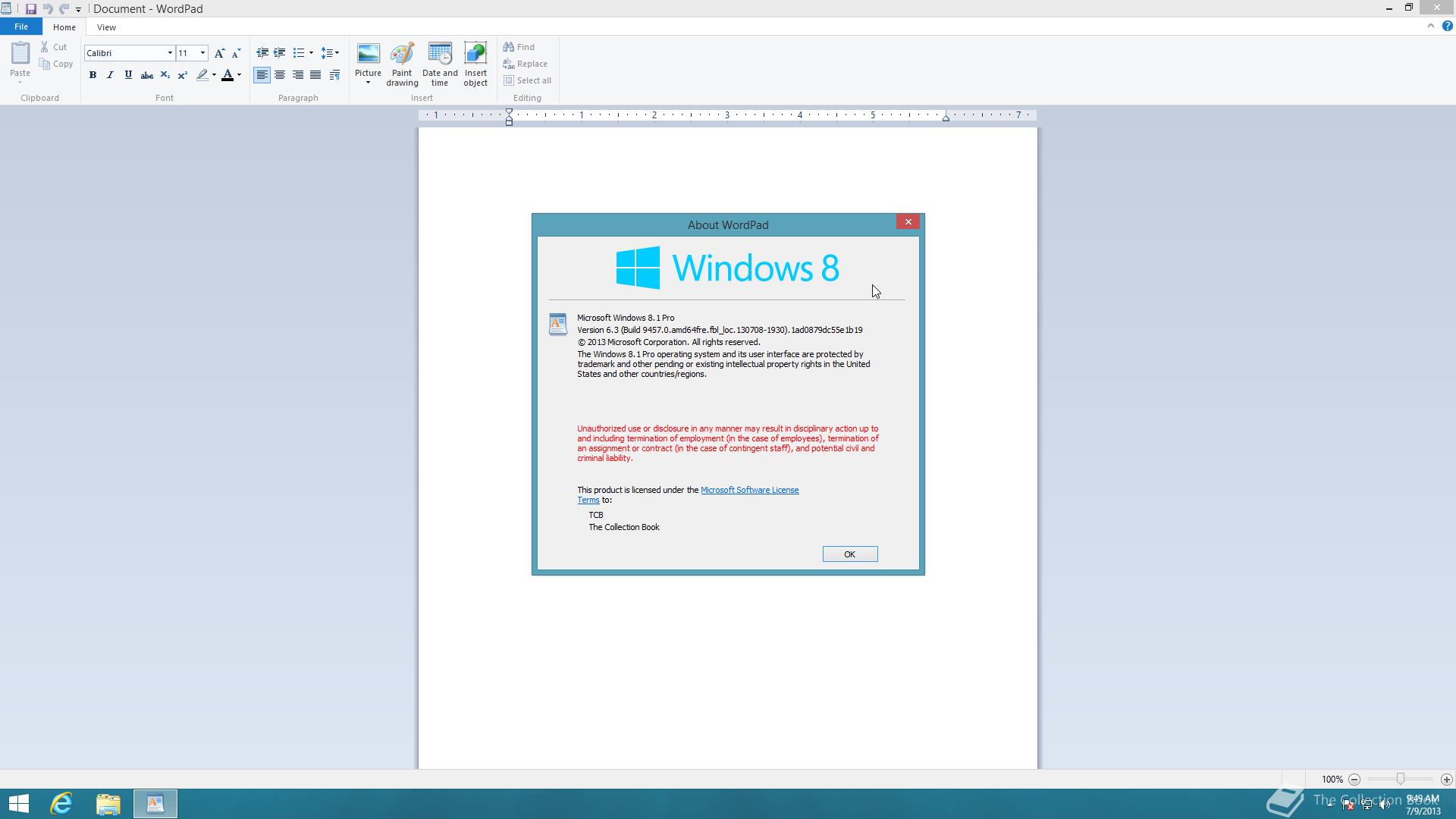The width and height of the screenshot is (1456, 819).
Task: Center-align the text
Action: pos(280,75)
